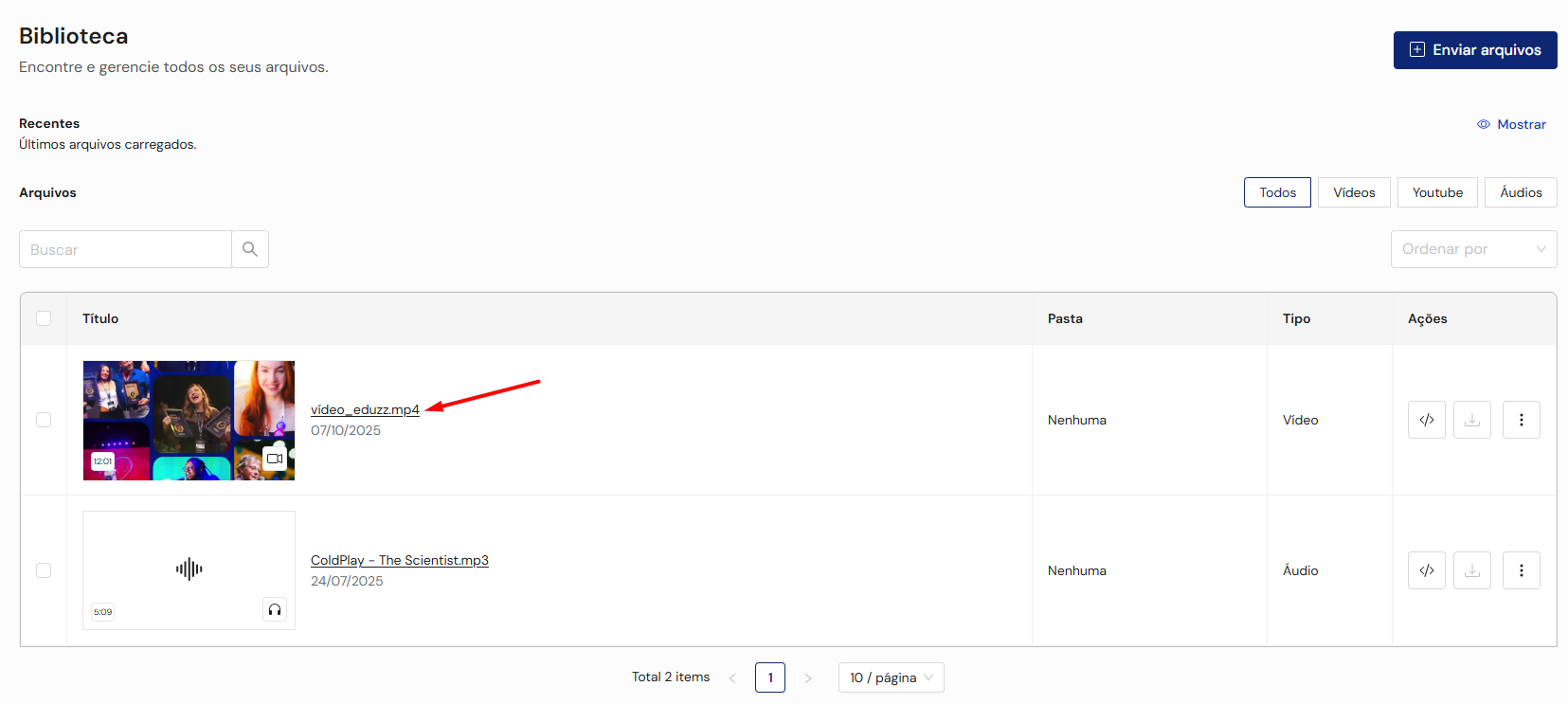Click the Enviar arquivos button
This screenshot has width=1568, height=704.
pyautogui.click(x=1474, y=50)
